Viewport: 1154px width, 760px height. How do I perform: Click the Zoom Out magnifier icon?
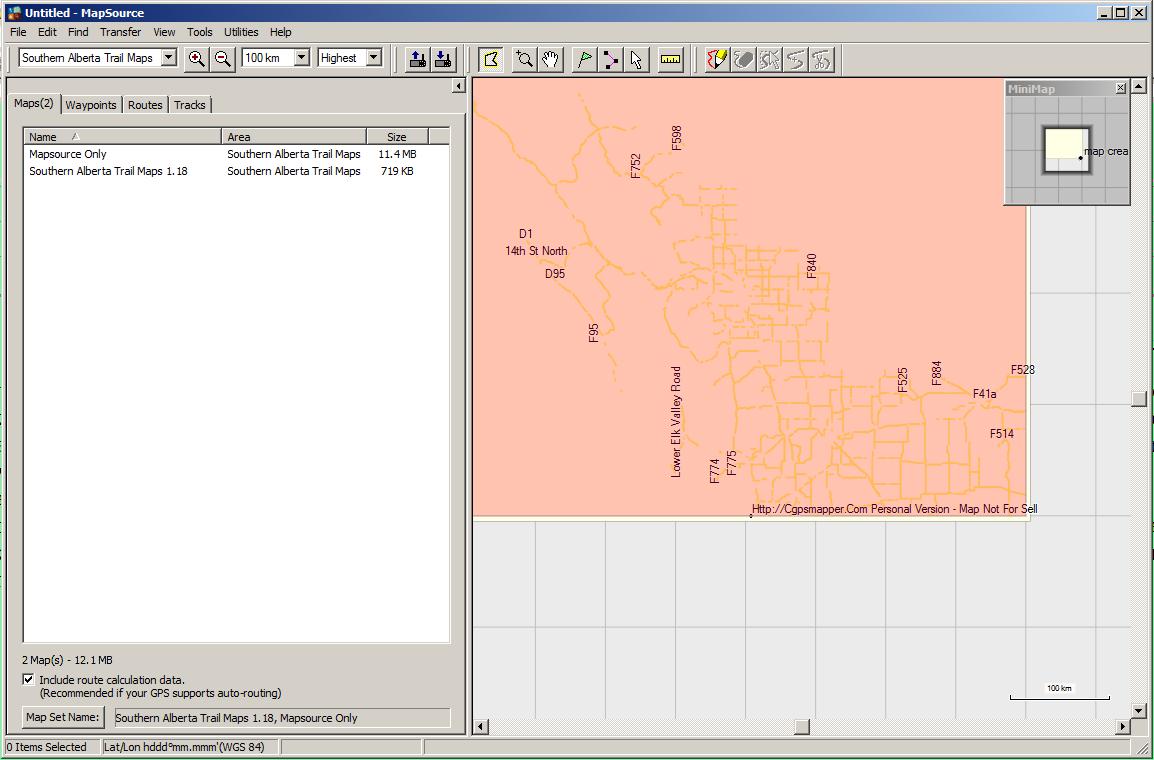pos(223,59)
